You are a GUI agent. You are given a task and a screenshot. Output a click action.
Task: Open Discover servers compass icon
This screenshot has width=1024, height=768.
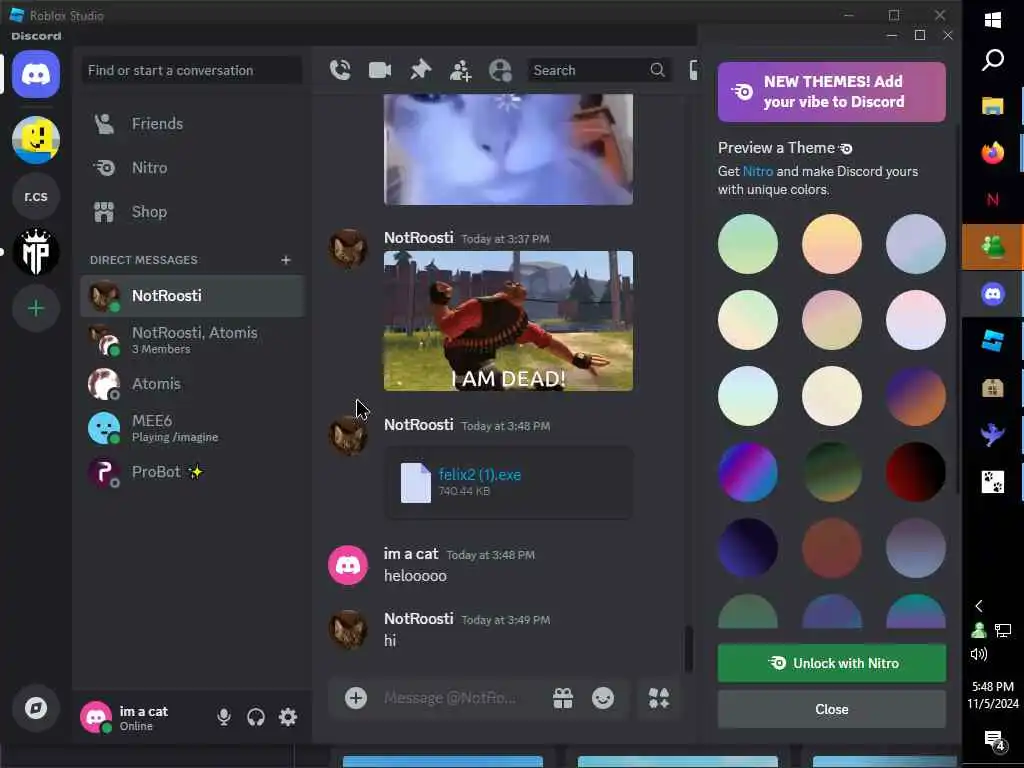(x=36, y=708)
